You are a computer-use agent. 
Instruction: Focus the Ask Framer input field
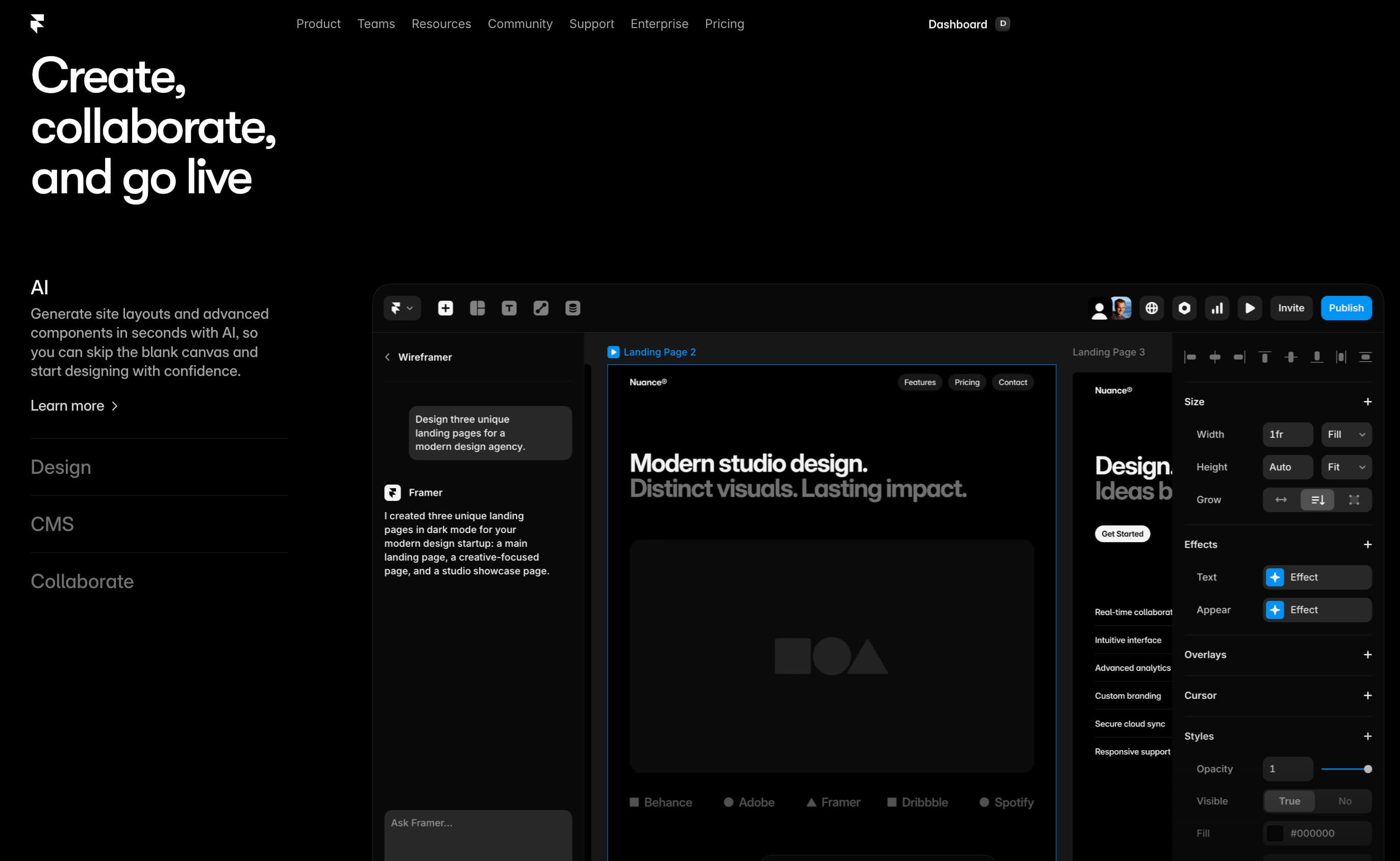478,831
